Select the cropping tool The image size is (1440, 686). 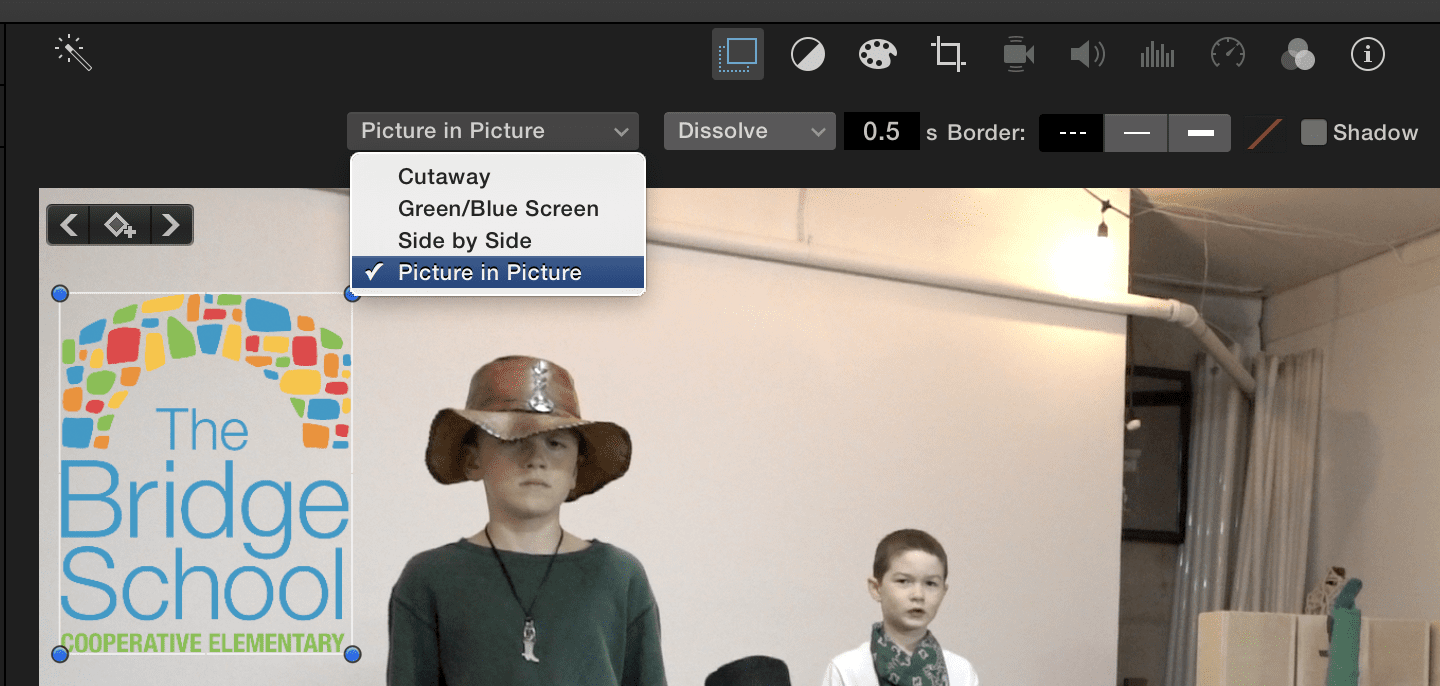948,54
